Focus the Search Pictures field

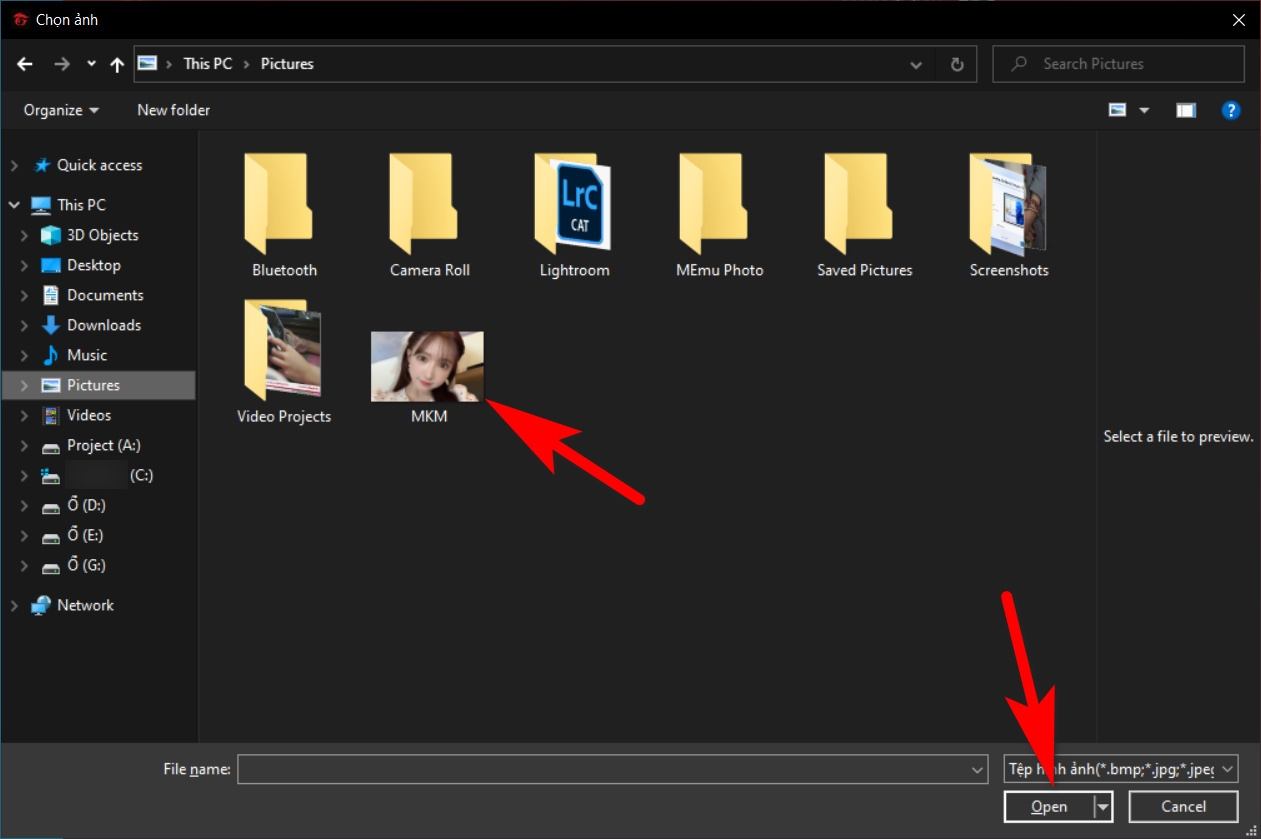click(x=1118, y=64)
